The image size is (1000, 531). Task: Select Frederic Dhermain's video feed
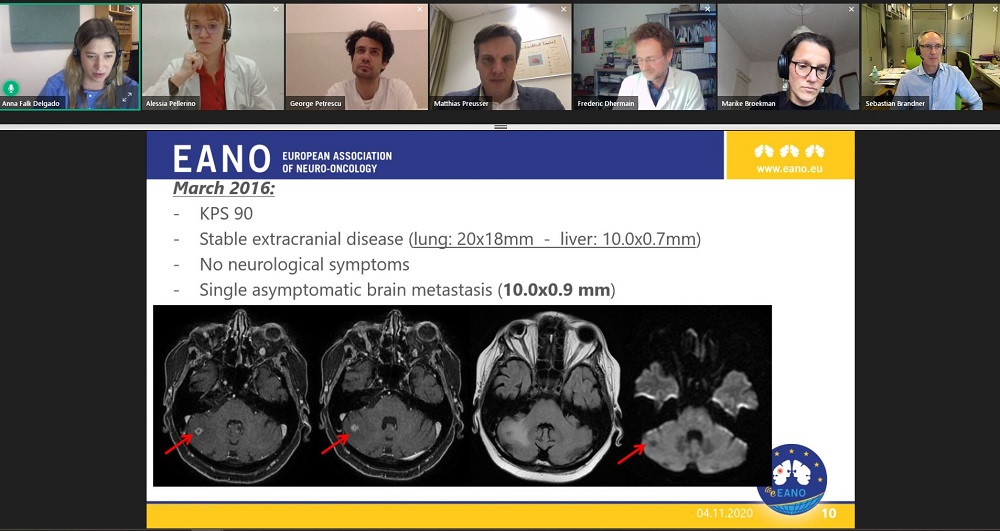click(x=645, y=57)
